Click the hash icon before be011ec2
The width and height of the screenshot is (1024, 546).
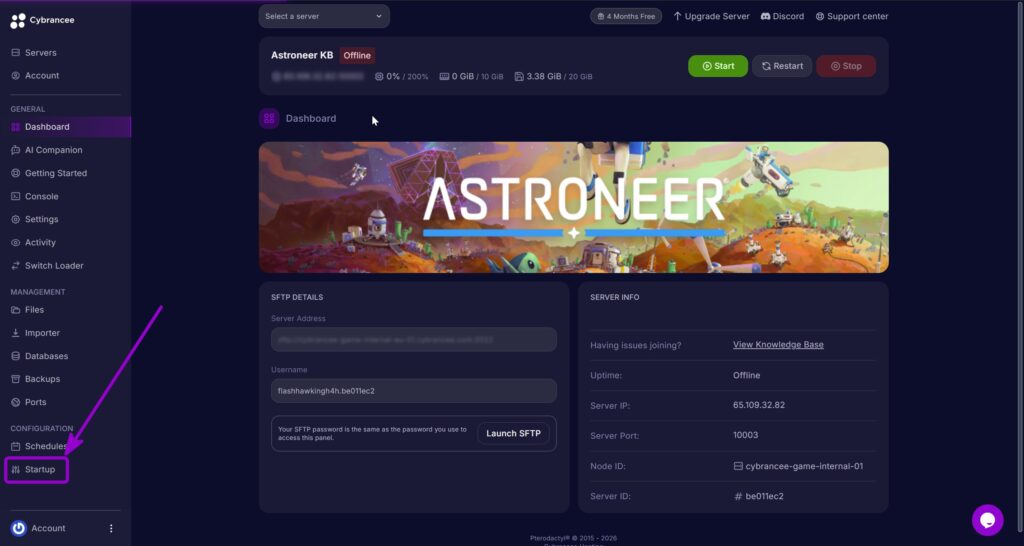738,496
